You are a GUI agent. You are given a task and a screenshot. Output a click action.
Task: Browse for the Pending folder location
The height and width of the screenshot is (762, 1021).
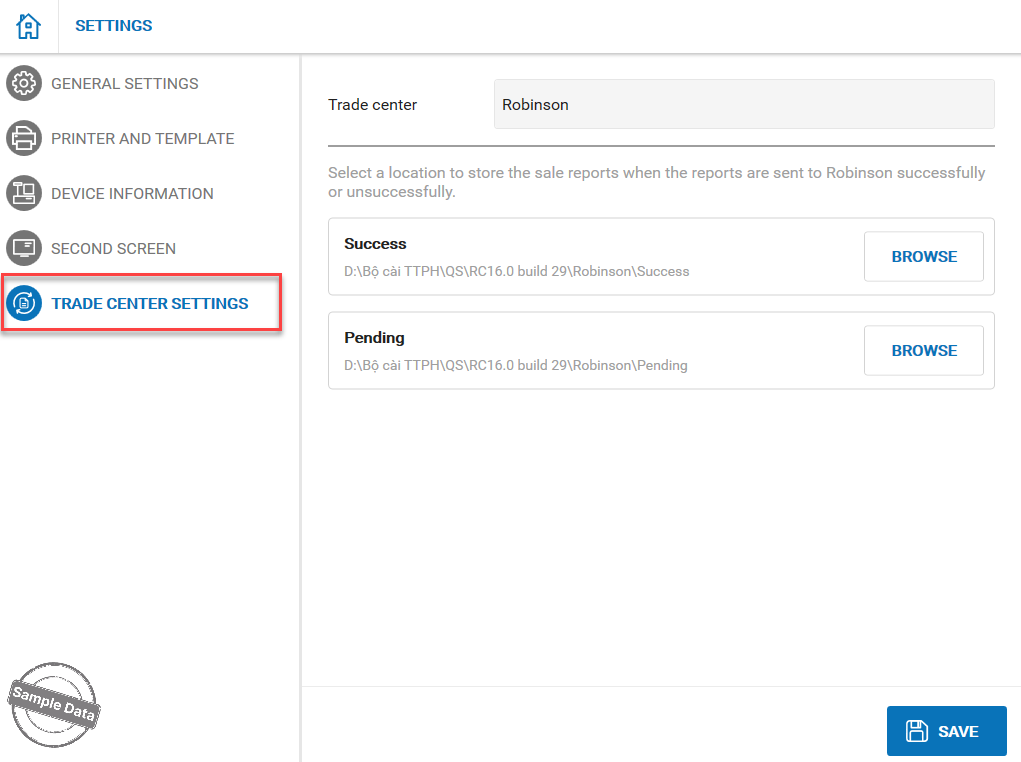923,350
